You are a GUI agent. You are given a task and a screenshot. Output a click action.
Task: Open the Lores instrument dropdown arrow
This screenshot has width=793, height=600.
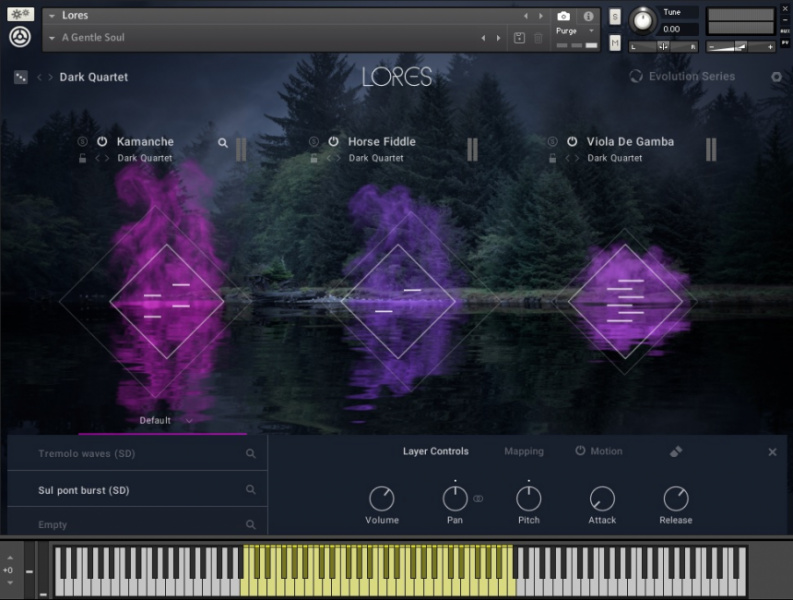[52, 16]
